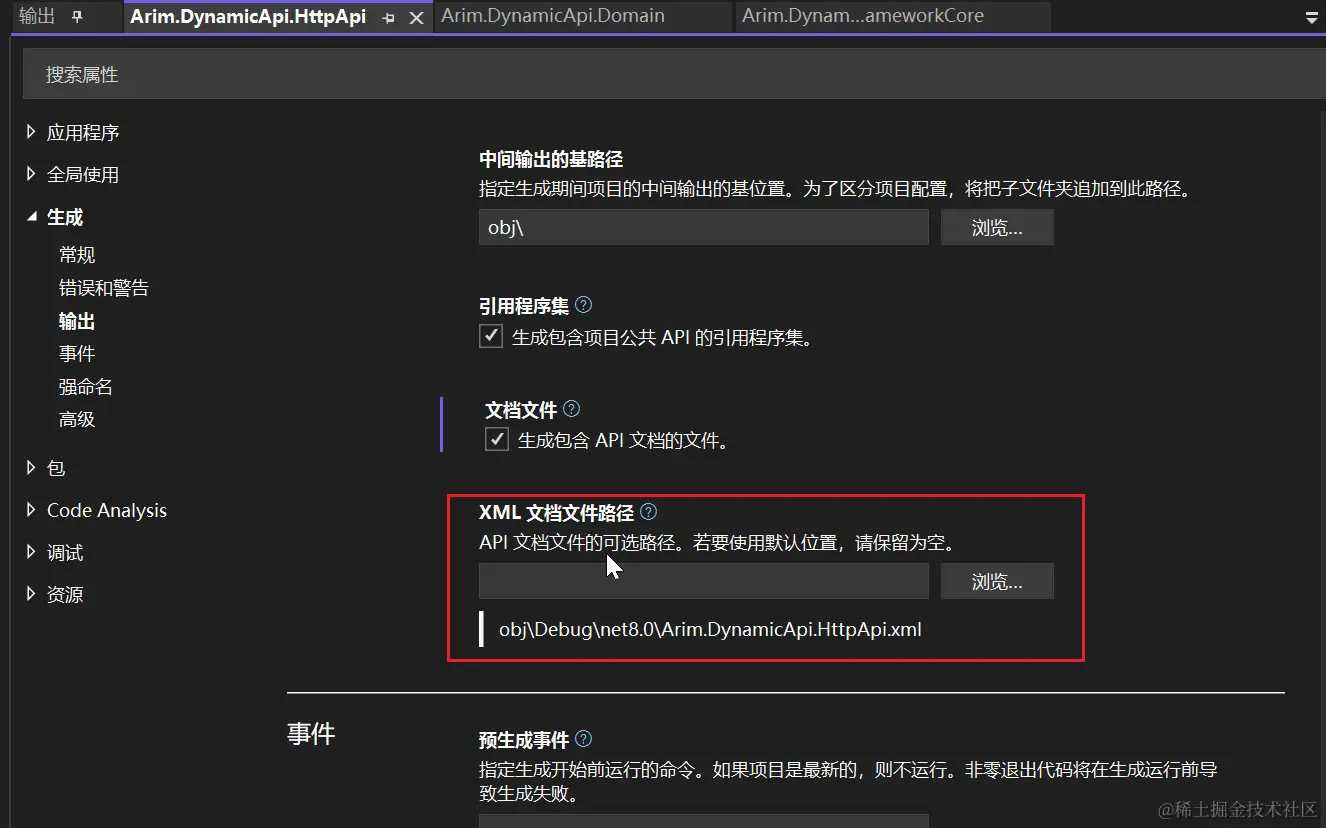This screenshot has width=1326, height=828.
Task: Select the Arim.DynamicApi.HttpApi tab
Action: coord(249,17)
